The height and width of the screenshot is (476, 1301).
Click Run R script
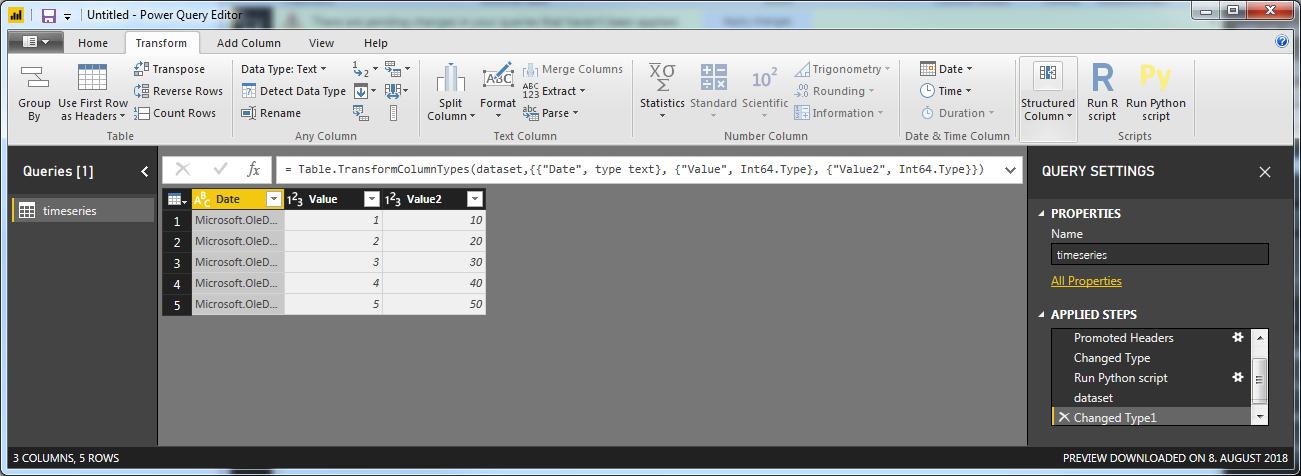pyautogui.click(x=1102, y=93)
